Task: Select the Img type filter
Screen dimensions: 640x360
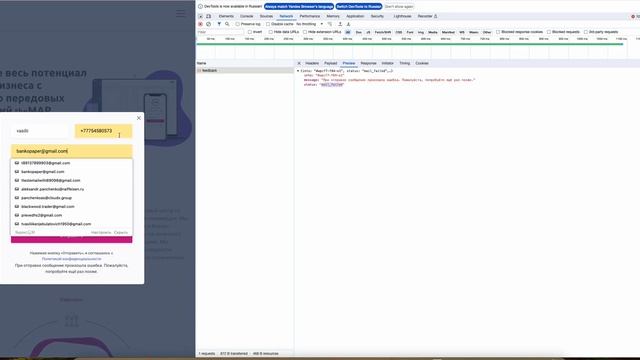Action: (421, 32)
